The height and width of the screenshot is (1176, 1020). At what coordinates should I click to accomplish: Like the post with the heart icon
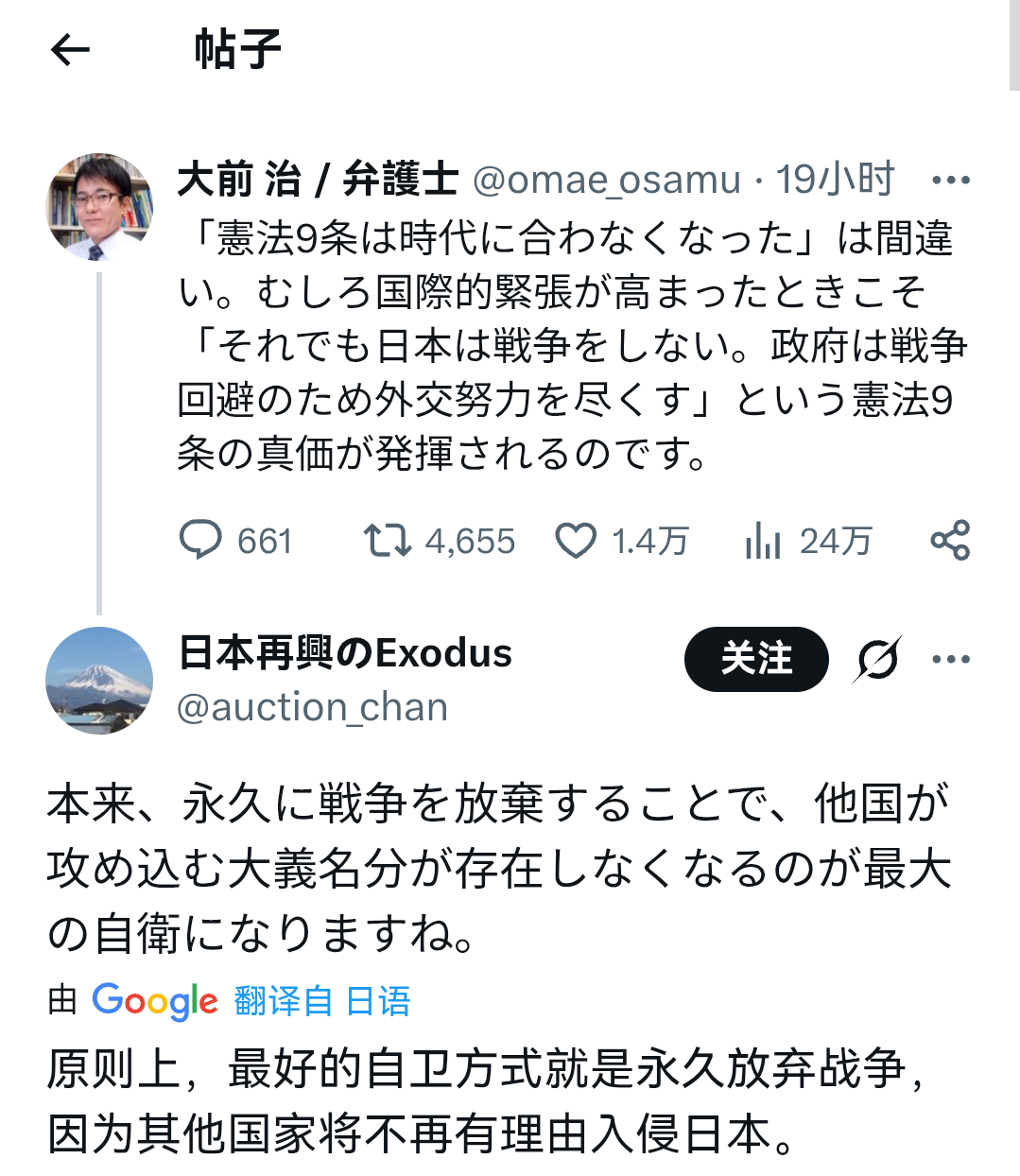(x=575, y=540)
